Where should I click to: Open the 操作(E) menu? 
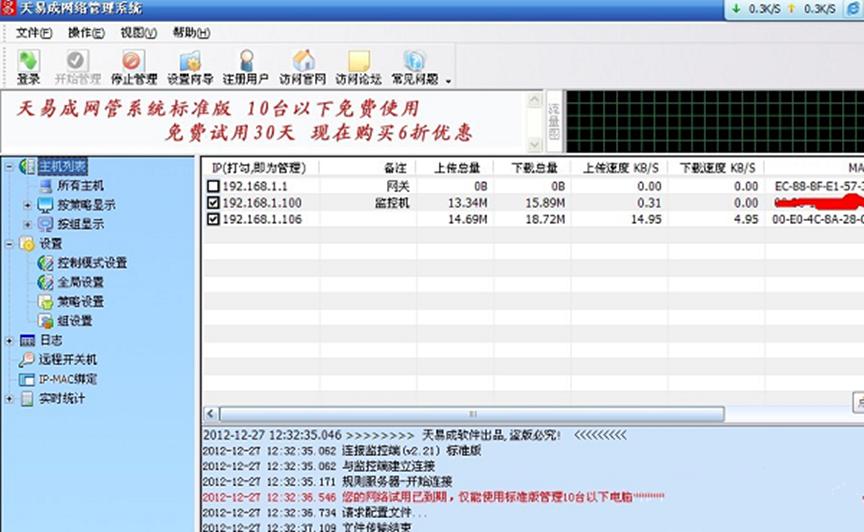[x=86, y=33]
